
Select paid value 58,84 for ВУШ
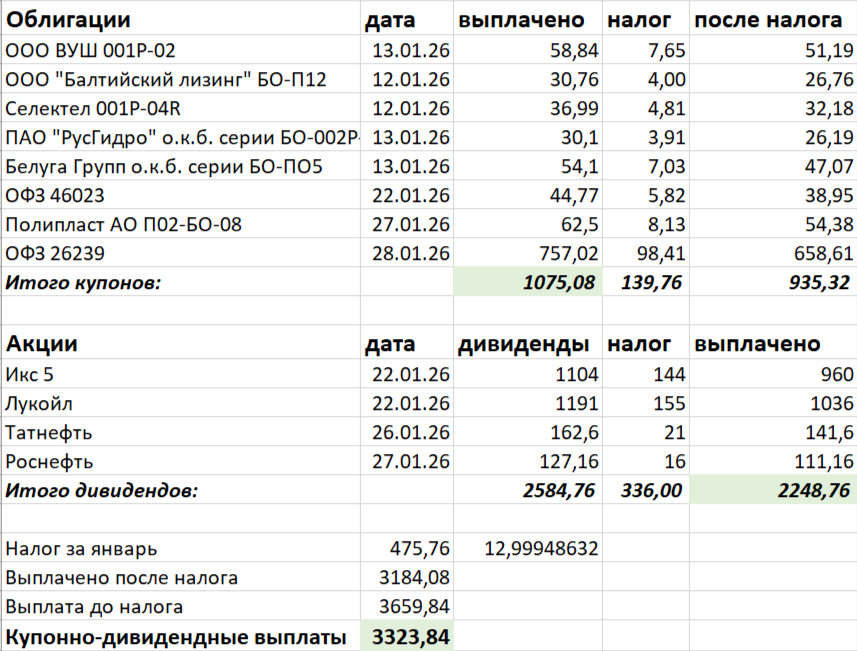tap(528, 50)
